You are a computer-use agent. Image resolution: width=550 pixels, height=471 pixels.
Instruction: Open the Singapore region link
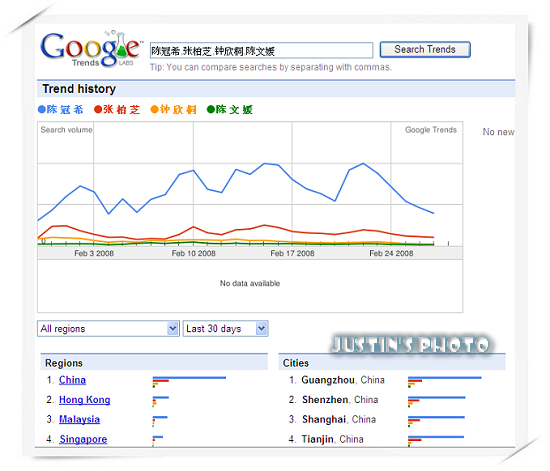click(x=83, y=439)
